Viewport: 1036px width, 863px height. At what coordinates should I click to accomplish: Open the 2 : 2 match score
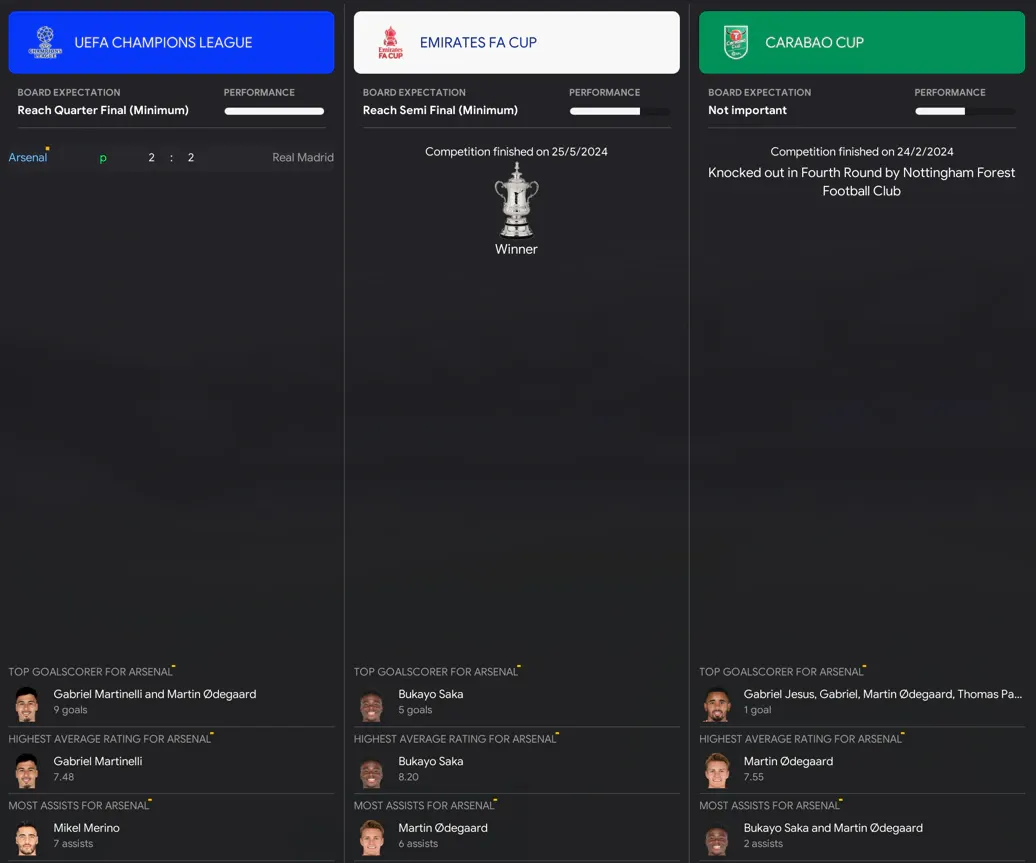point(171,157)
